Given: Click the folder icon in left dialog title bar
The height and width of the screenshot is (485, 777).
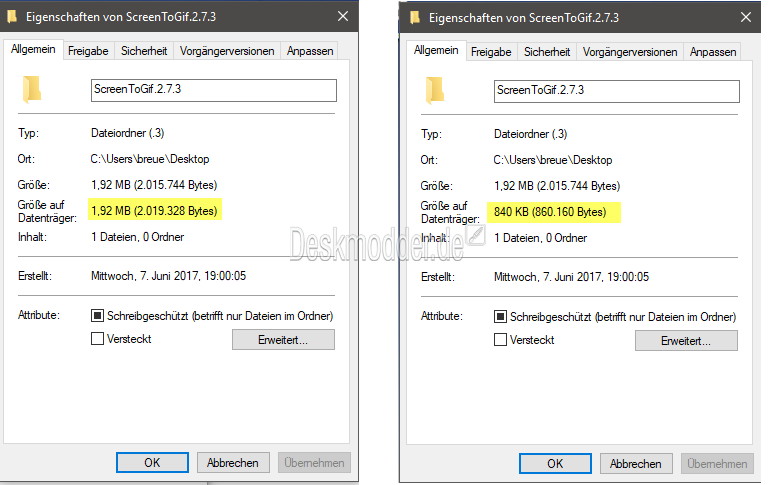Looking at the screenshot, I should [x=12, y=17].
